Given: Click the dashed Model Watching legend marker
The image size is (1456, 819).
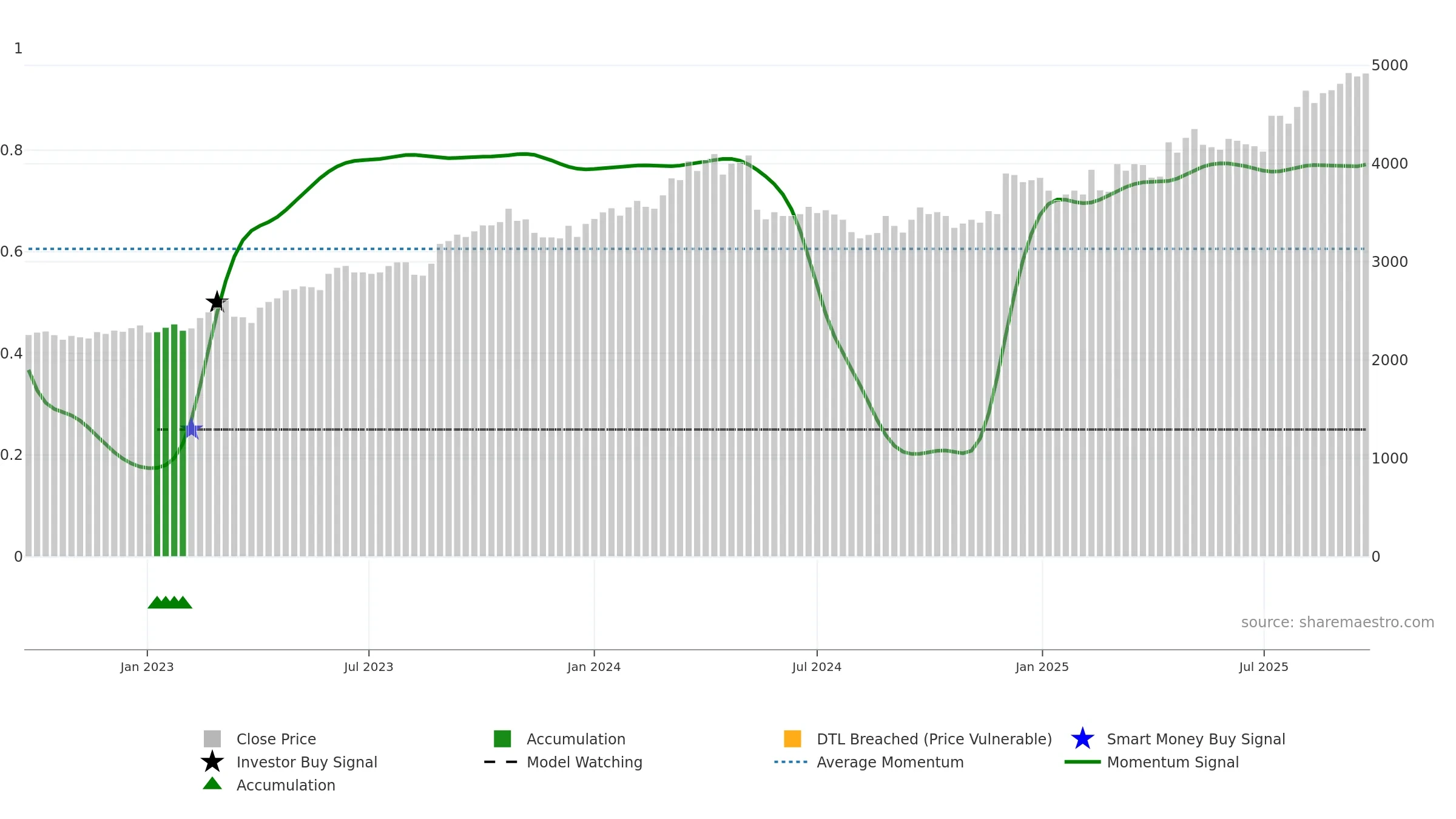Looking at the screenshot, I should tap(501, 762).
